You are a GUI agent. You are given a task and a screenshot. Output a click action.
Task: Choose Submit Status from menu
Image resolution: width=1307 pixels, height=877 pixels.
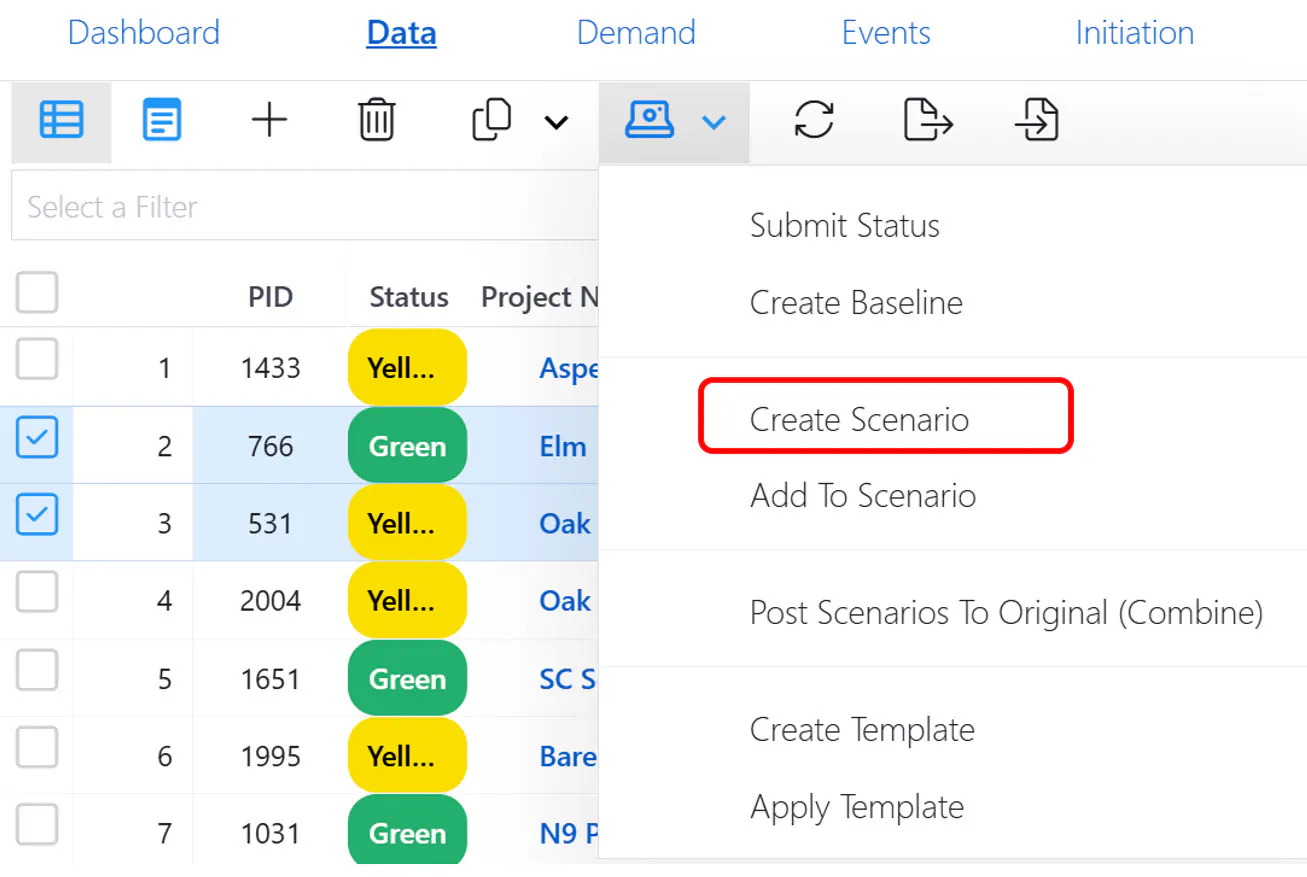[x=845, y=226]
